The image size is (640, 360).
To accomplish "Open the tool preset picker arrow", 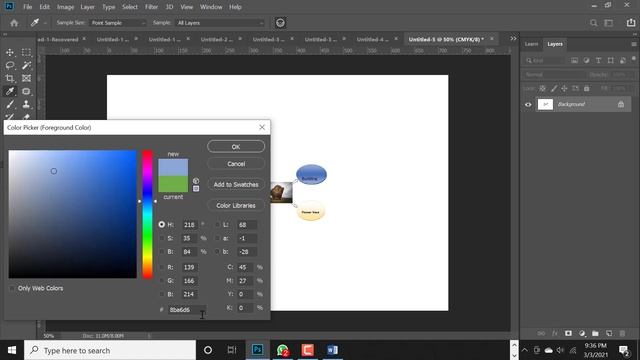I will (45, 23).
